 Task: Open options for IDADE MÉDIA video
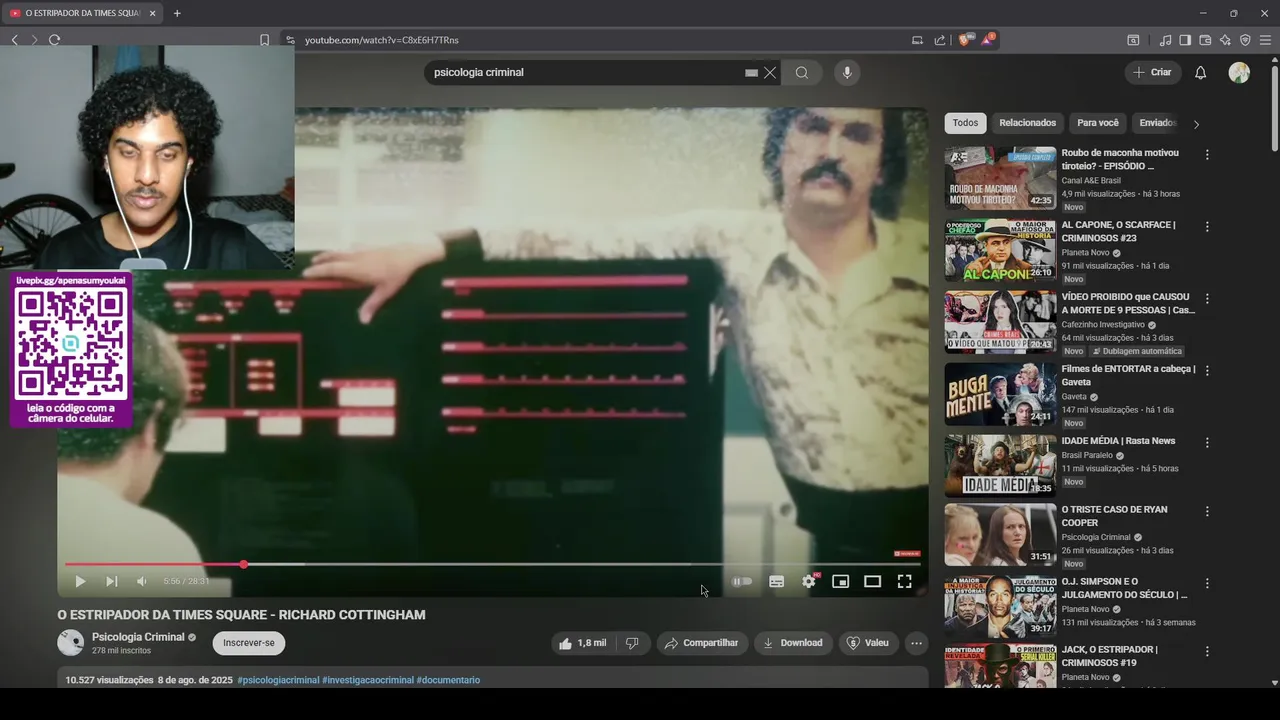click(x=1207, y=442)
